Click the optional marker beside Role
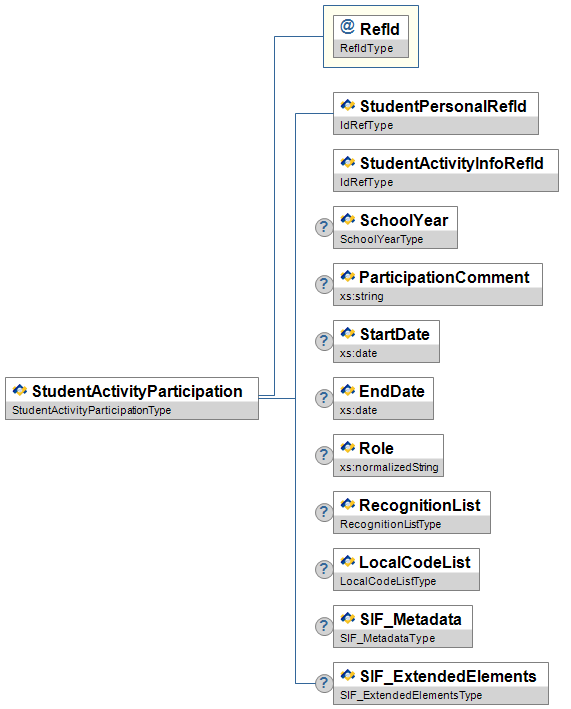The height and width of the screenshot is (709, 571). 324,455
